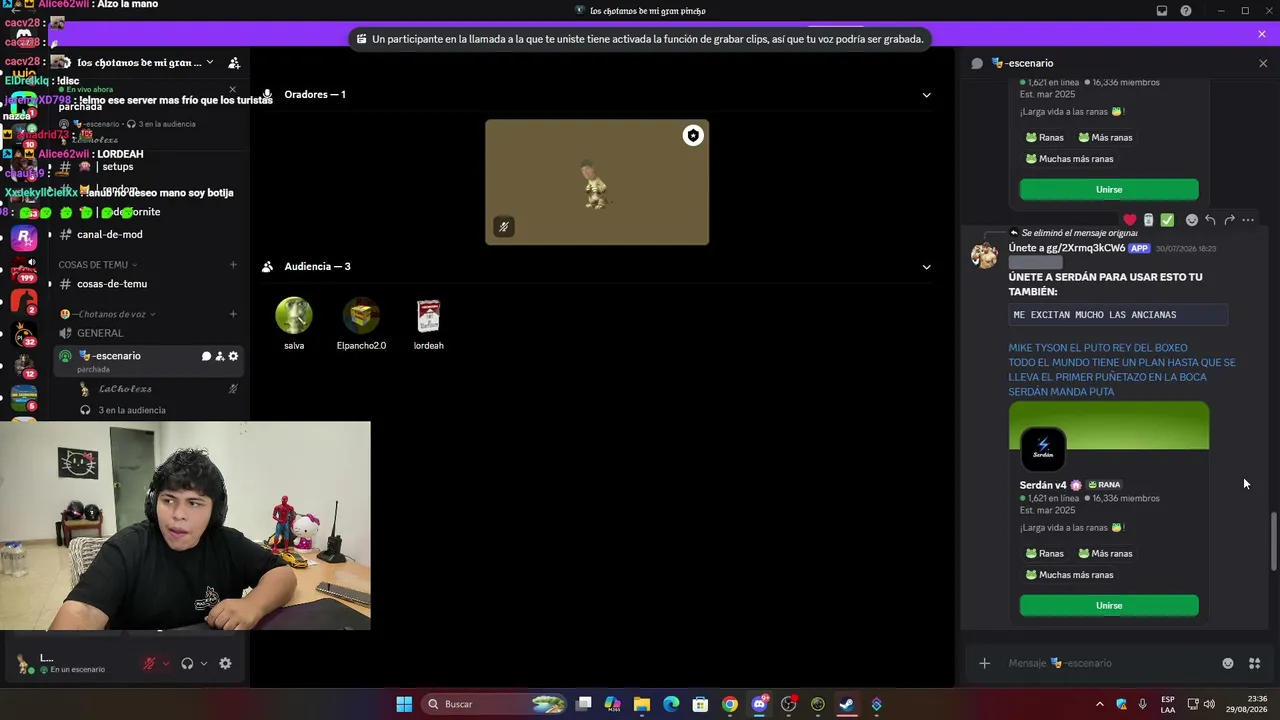Click the Serdán v4 server invite title
This screenshot has width=1280, height=720.
coord(1043,485)
